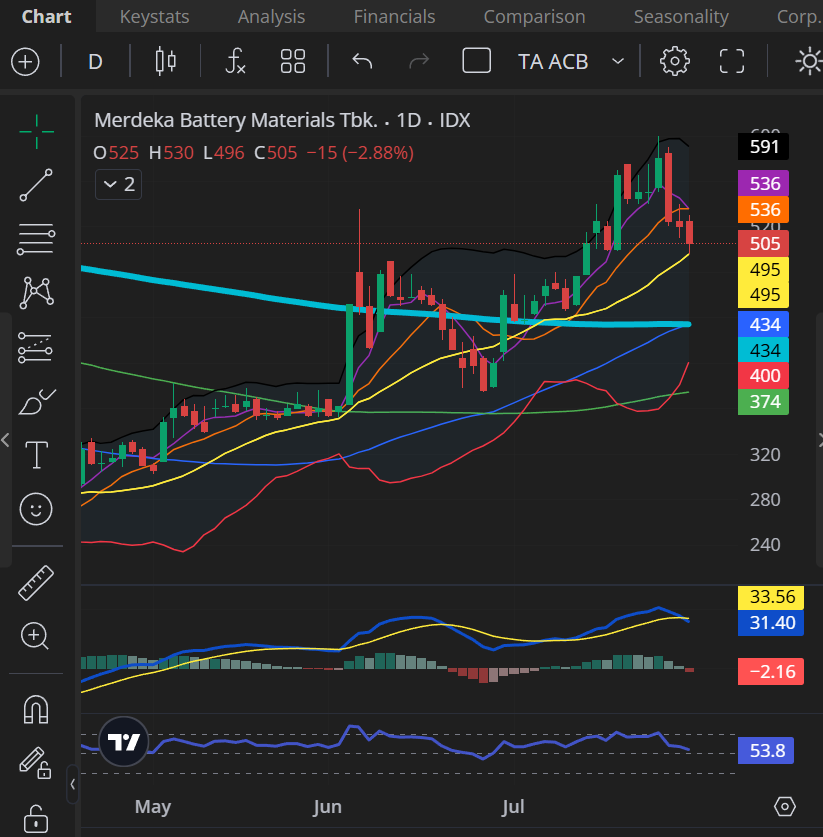The width and height of the screenshot is (823, 837).
Task: Enter fullscreen chart mode
Action: click(732, 61)
